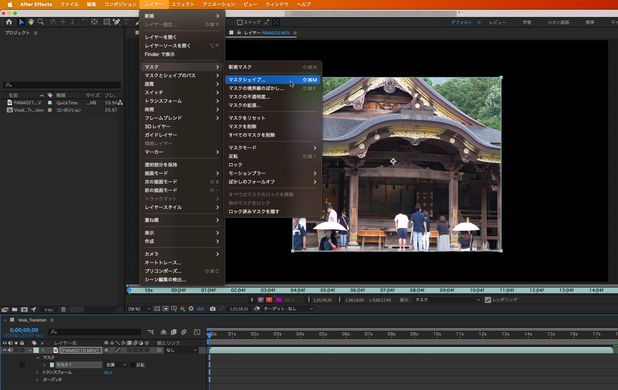
Task: Open the ファイル menu
Action: click(x=69, y=4)
